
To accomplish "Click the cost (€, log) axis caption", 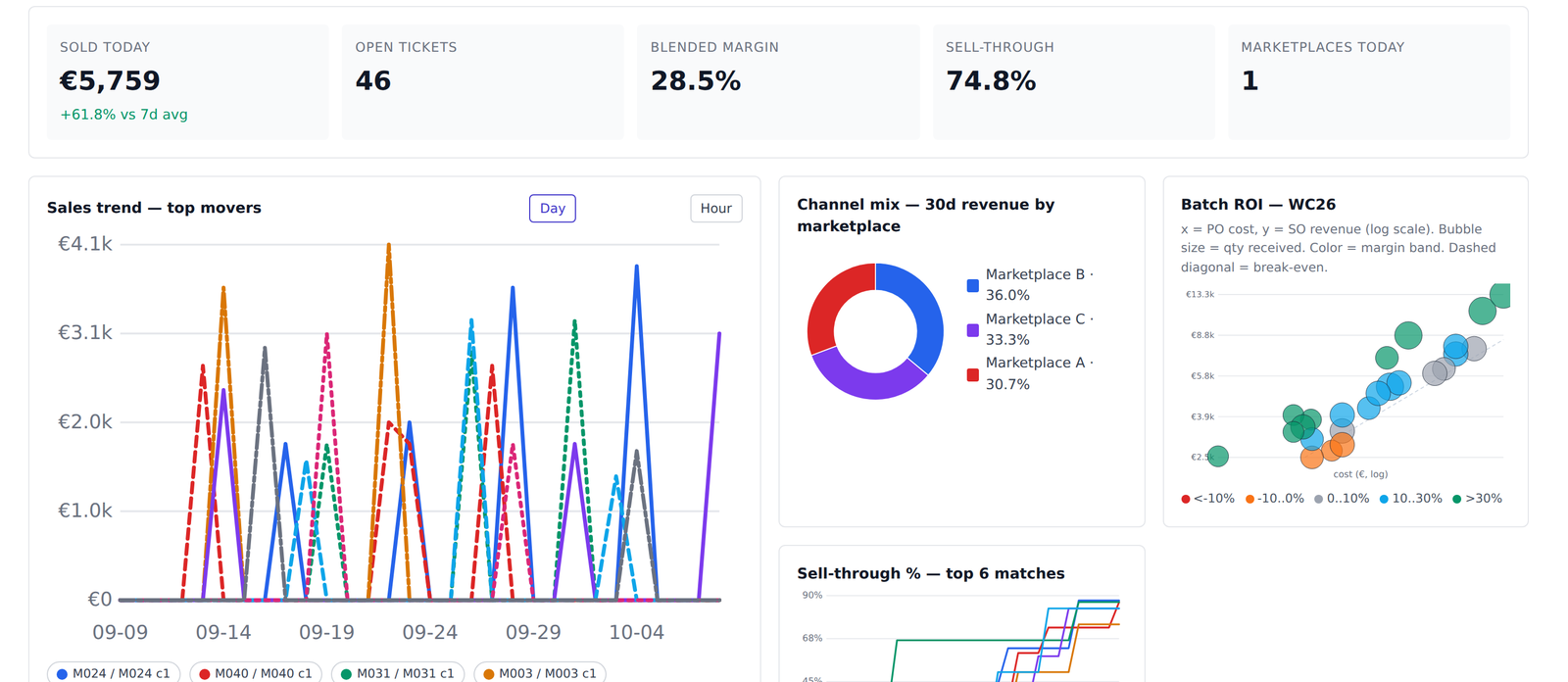I will tap(1360, 474).
